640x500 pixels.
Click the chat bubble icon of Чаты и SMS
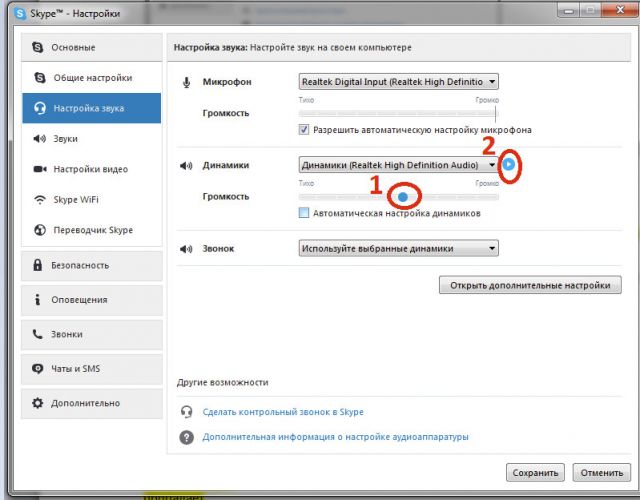click(38, 369)
